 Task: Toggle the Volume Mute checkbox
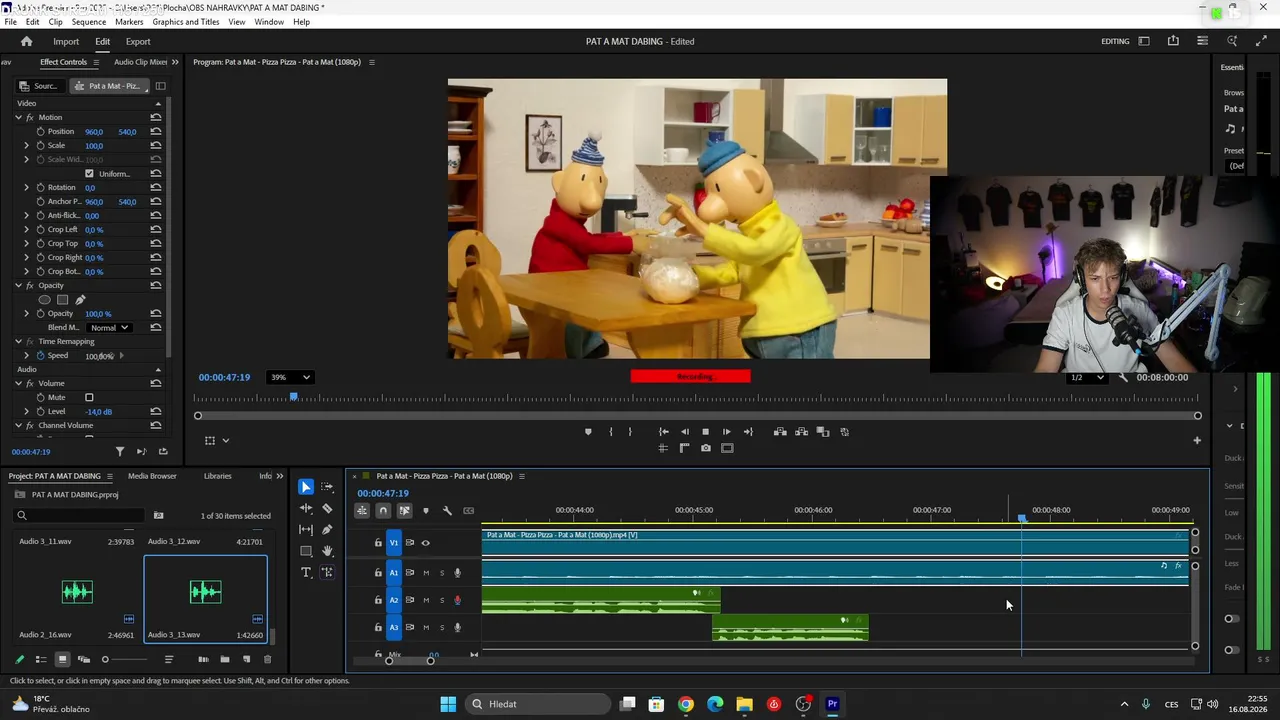89,398
